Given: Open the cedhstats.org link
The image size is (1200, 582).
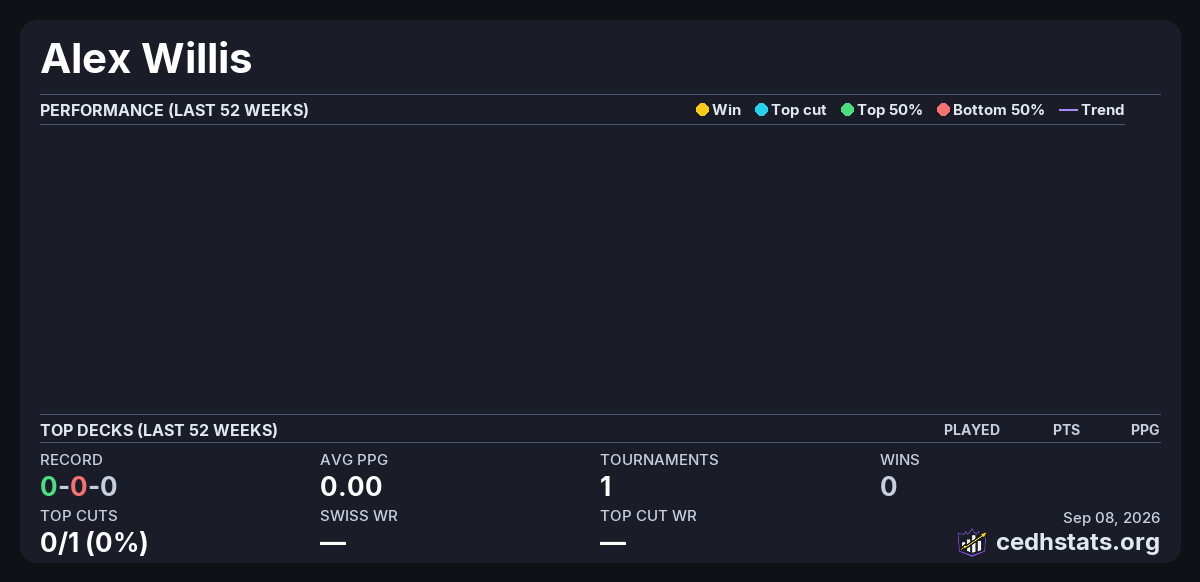Looking at the screenshot, I should point(1078,542).
